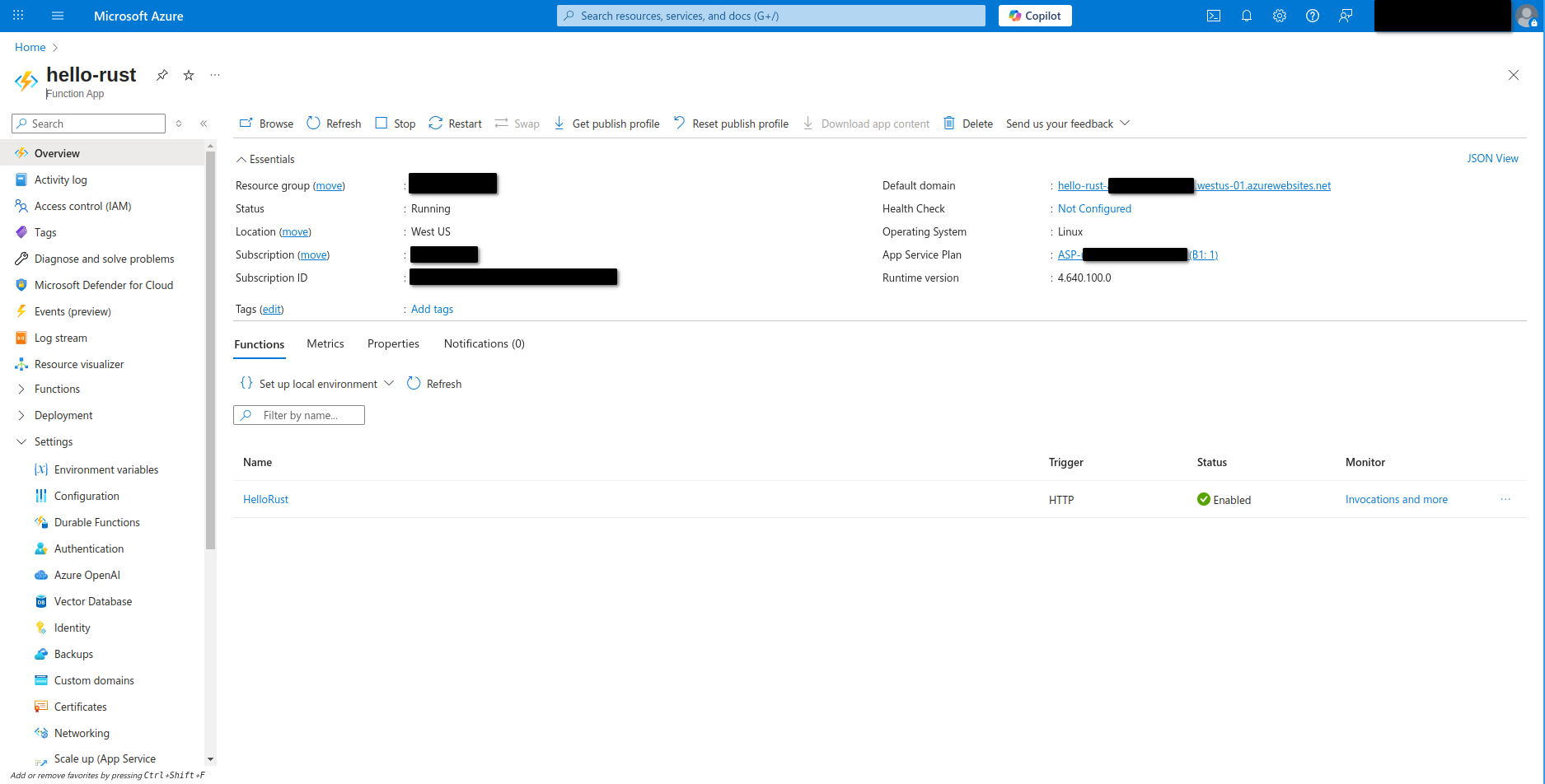Screen dimensions: 1545x784
Task: Switch to Notifications (0) tab
Action: point(484,344)
